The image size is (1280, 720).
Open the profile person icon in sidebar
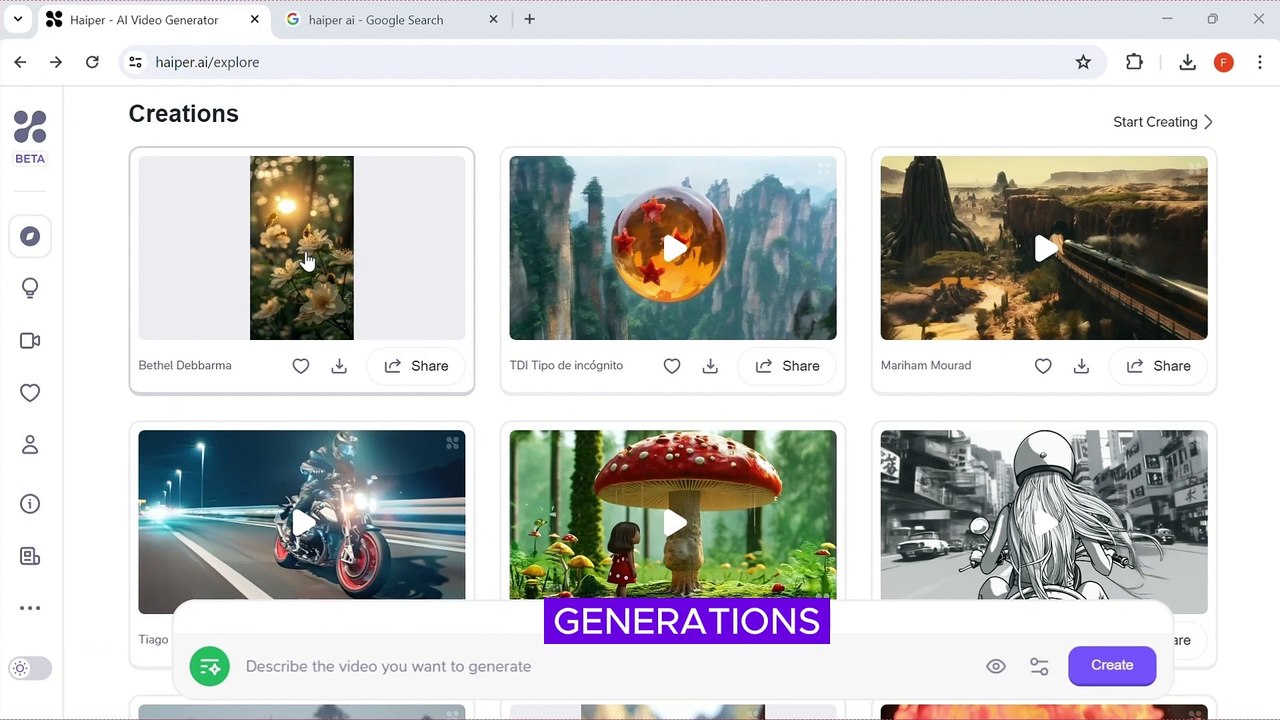point(30,445)
